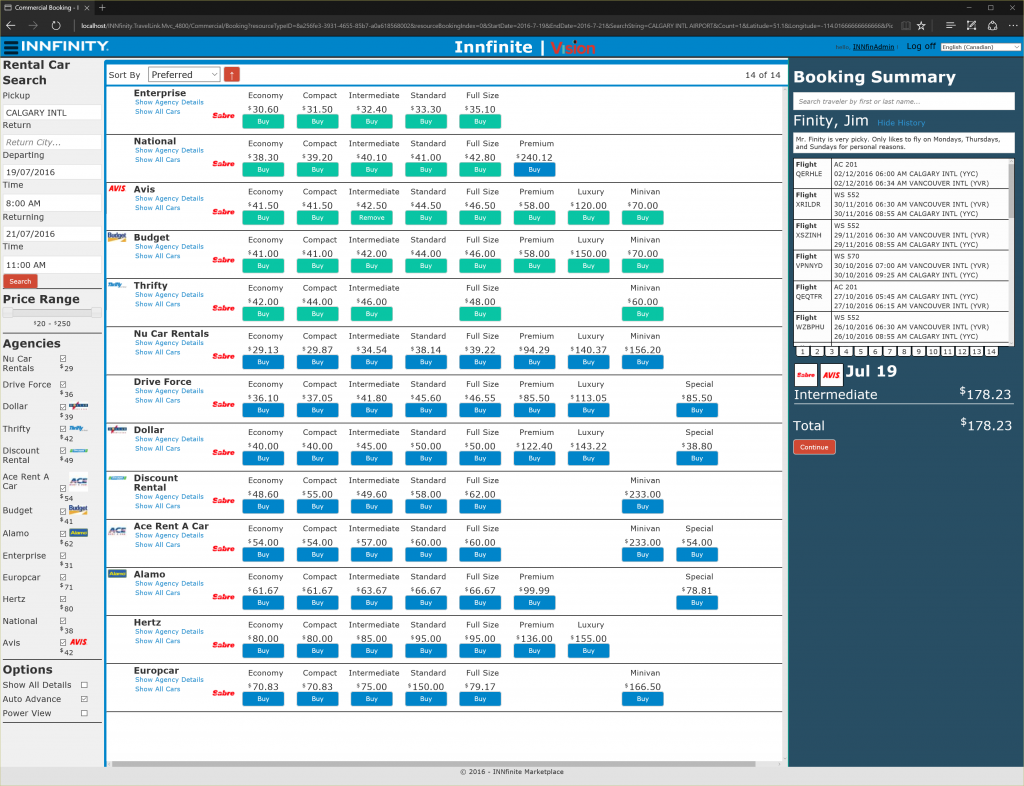Go to history page 14
The image size is (1024, 786).
991,351
